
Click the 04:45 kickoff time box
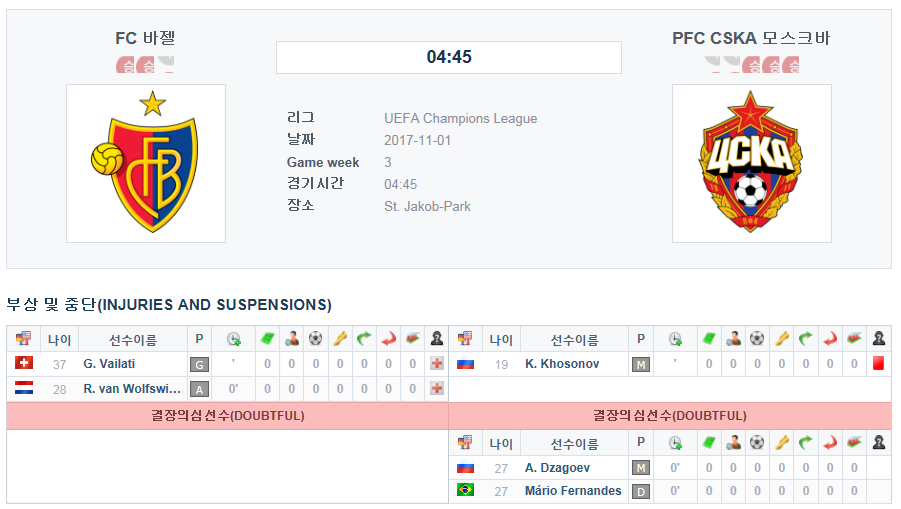pyautogui.click(x=449, y=57)
